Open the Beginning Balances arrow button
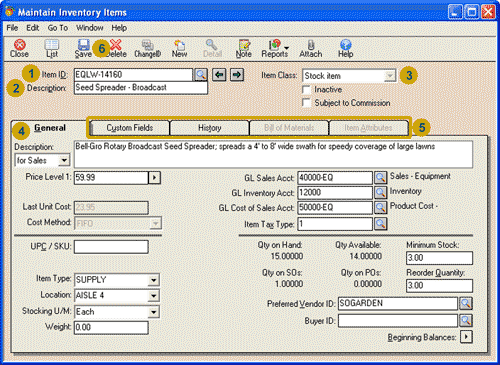This screenshot has width=500, height=365. [466, 337]
